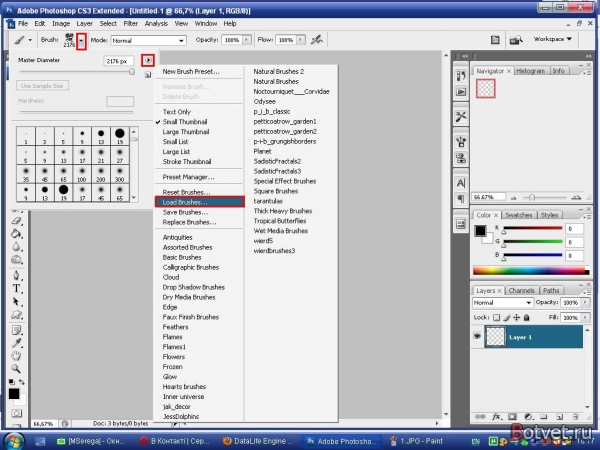Image resolution: width=600 pixels, height=450 pixels.
Task: Select the Eyedropper tool
Action: click(x=16, y=343)
